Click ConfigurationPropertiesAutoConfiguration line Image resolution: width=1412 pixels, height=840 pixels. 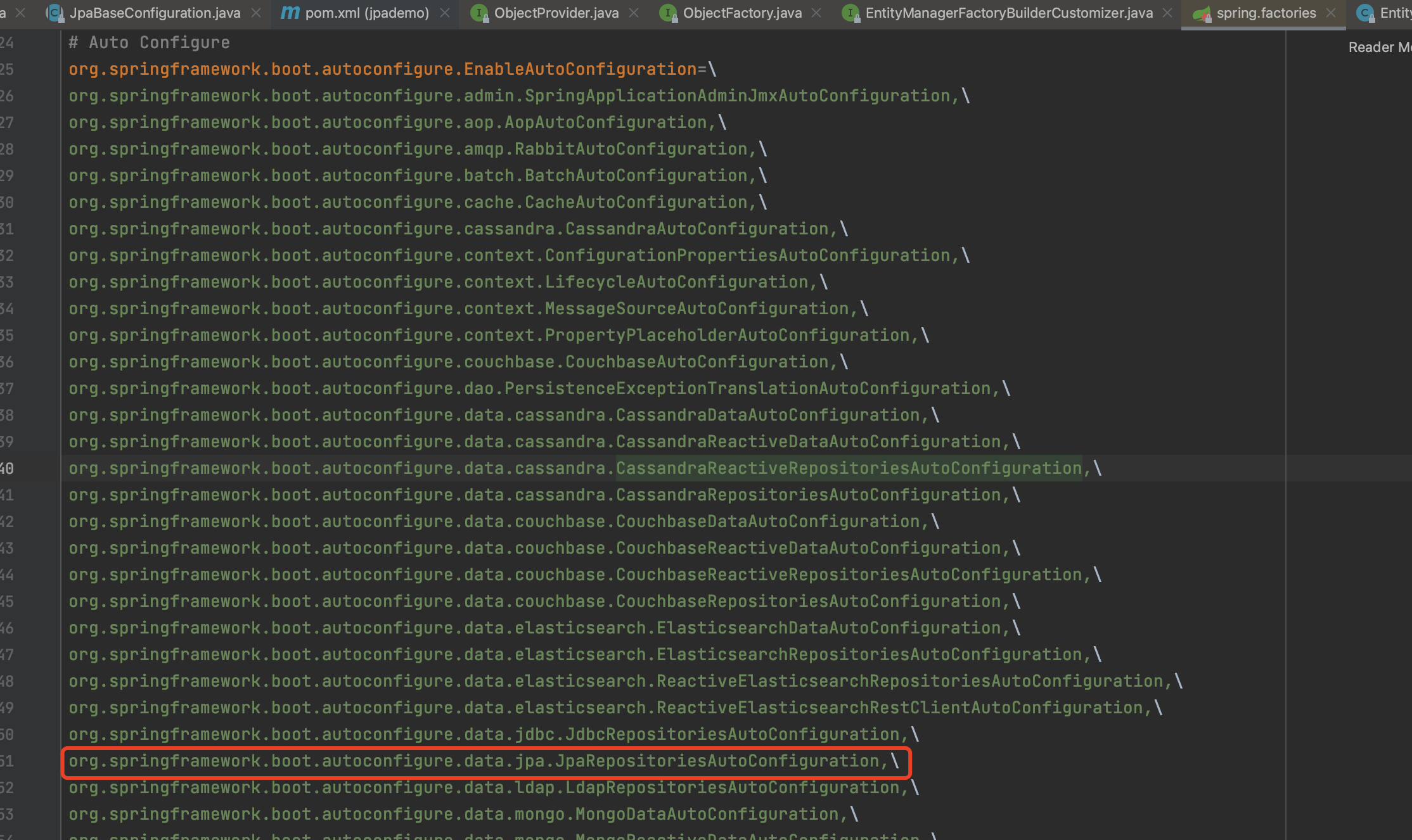pos(519,255)
